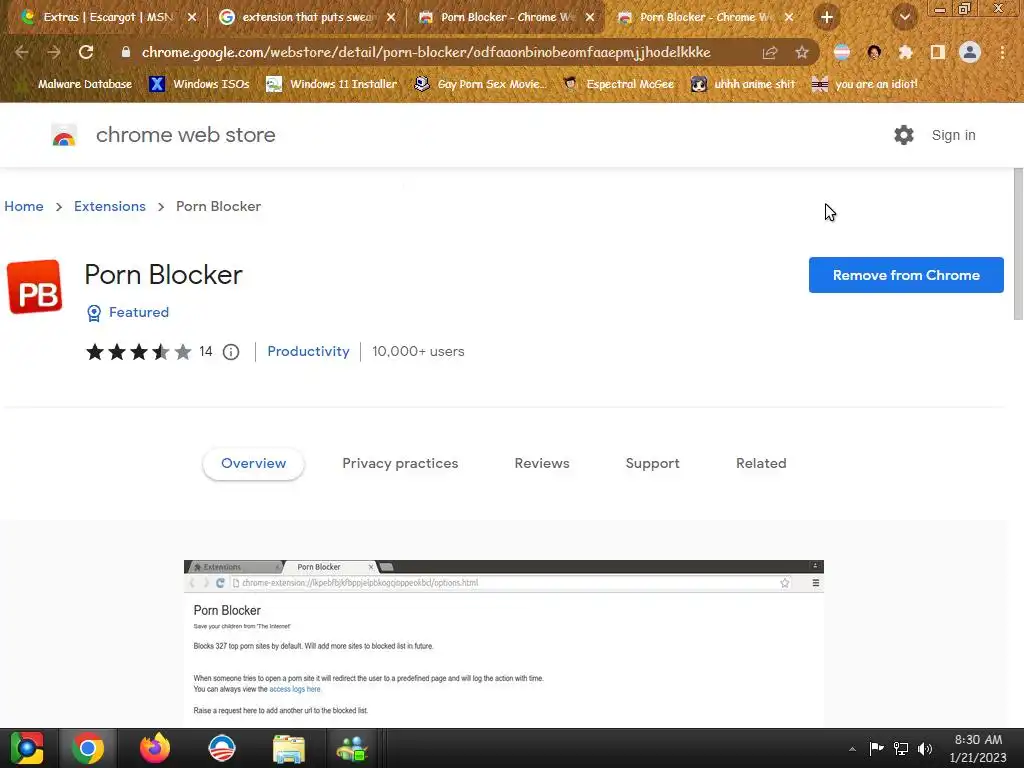Open the rating info circle icon
Viewport: 1024px width, 768px height.
pos(231,352)
